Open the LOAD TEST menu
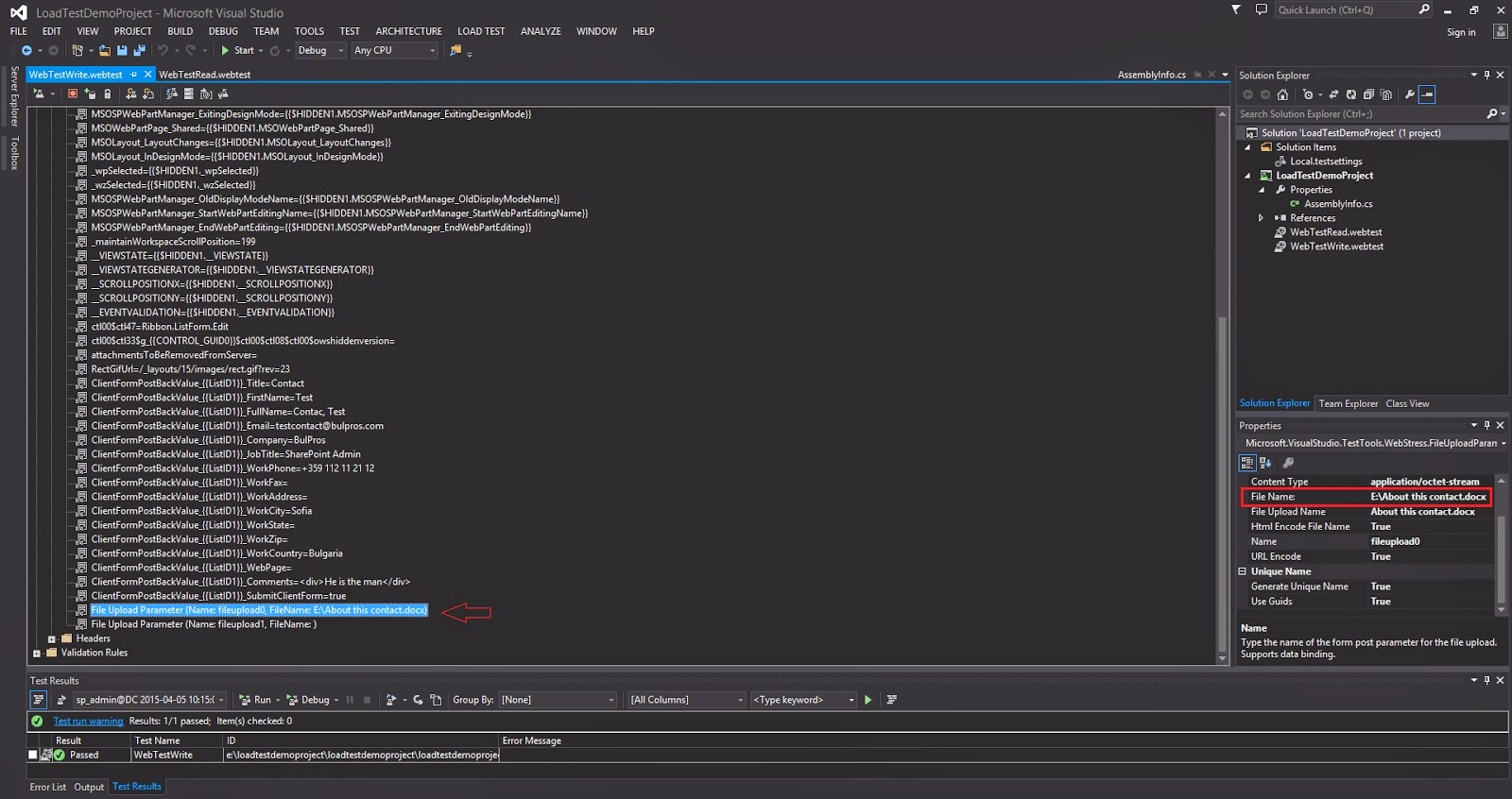 pyautogui.click(x=481, y=31)
